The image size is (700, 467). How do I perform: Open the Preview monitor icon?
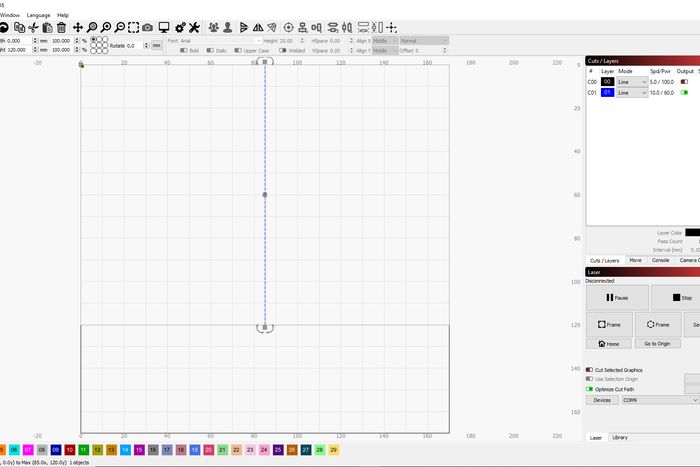164,27
